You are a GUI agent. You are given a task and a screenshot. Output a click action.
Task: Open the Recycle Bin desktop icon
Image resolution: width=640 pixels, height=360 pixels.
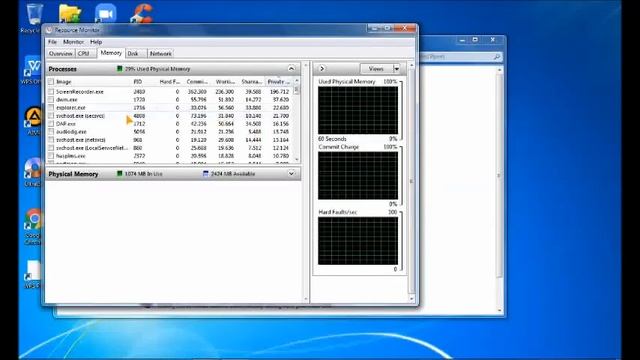[x=34, y=16]
